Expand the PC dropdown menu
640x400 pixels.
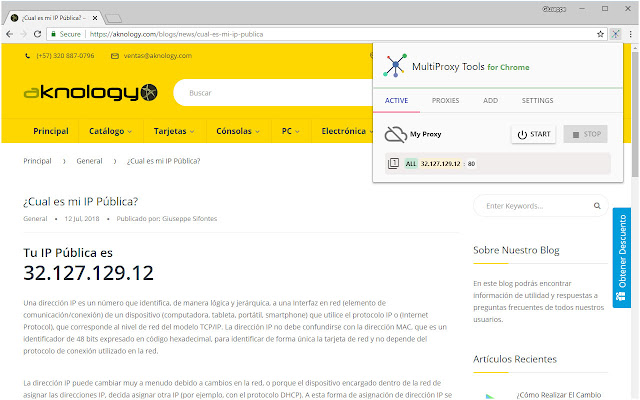(291, 131)
